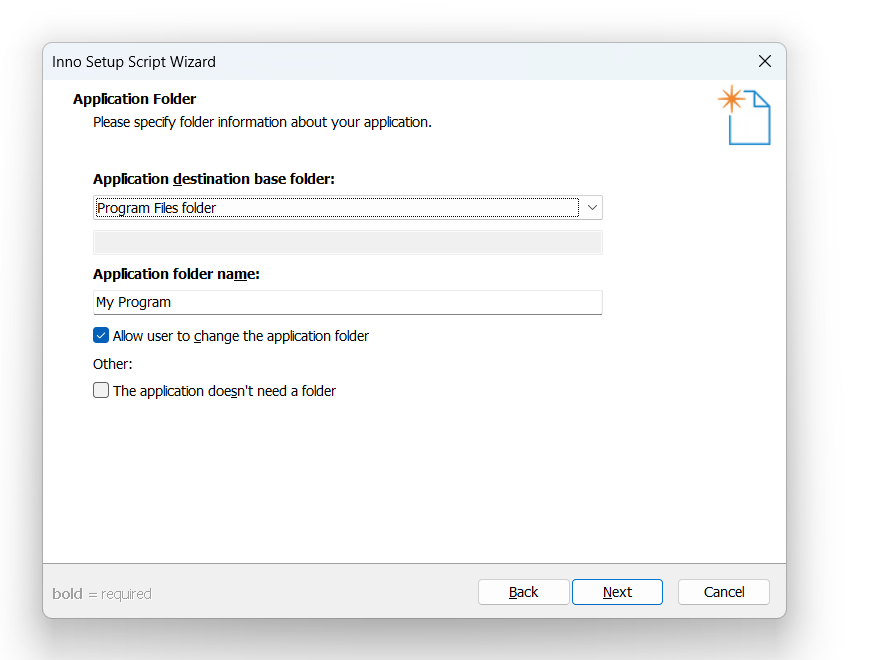Screen dimensions: 880x660
Task: Expand the destination base folder dropdown arrow
Action: [592, 208]
